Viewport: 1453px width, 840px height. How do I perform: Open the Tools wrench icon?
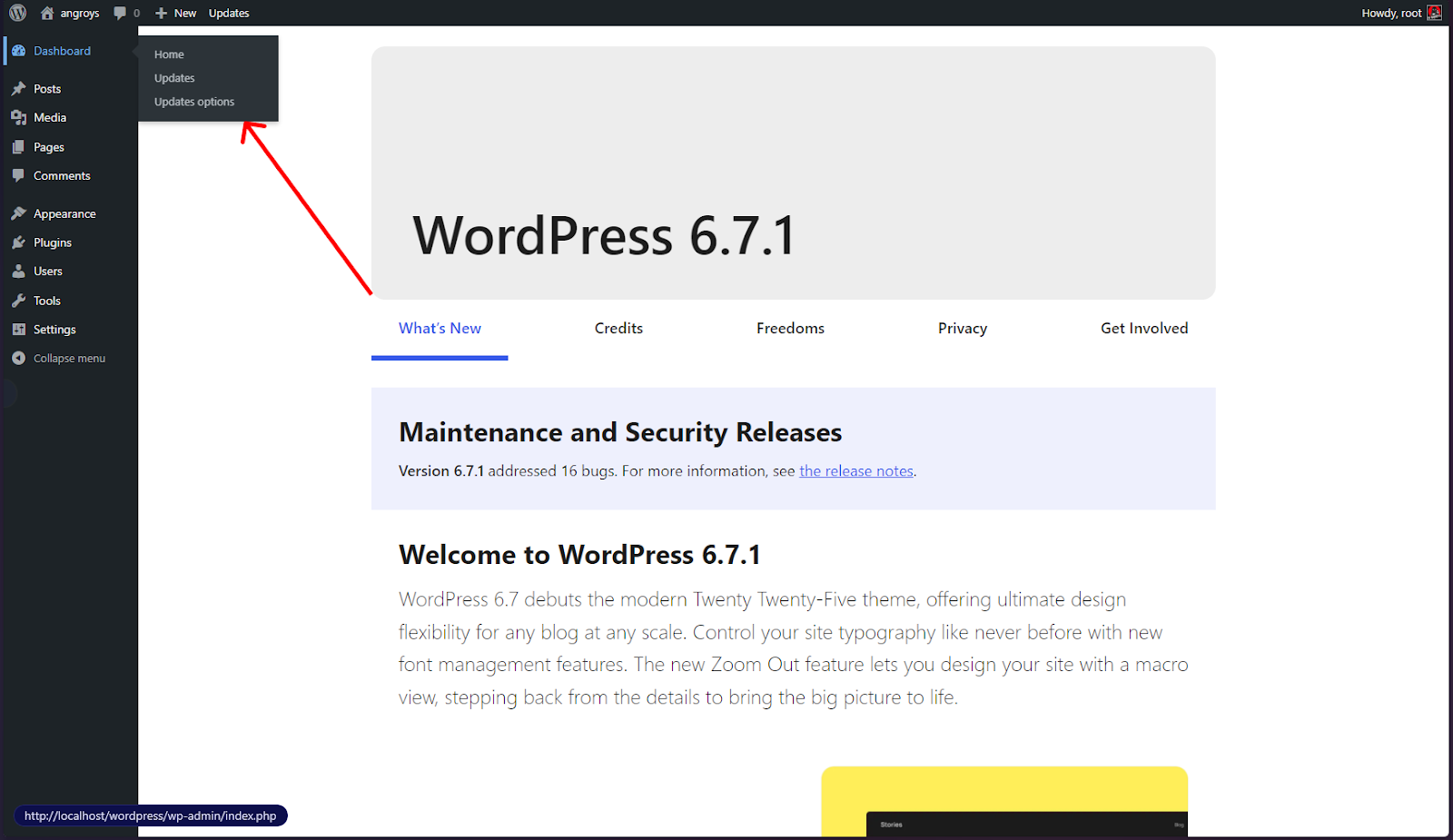(x=18, y=301)
